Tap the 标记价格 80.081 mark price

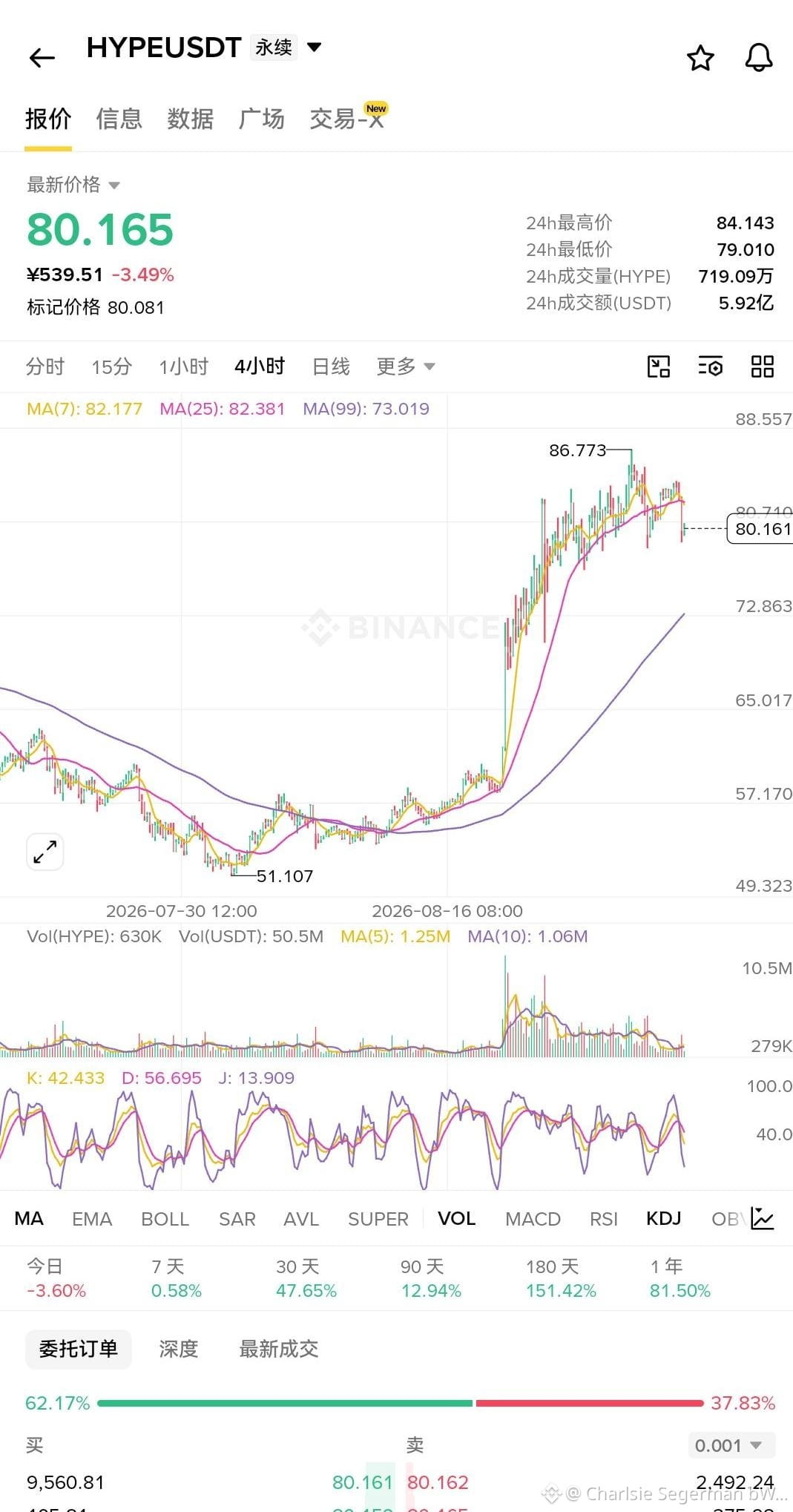[96, 307]
